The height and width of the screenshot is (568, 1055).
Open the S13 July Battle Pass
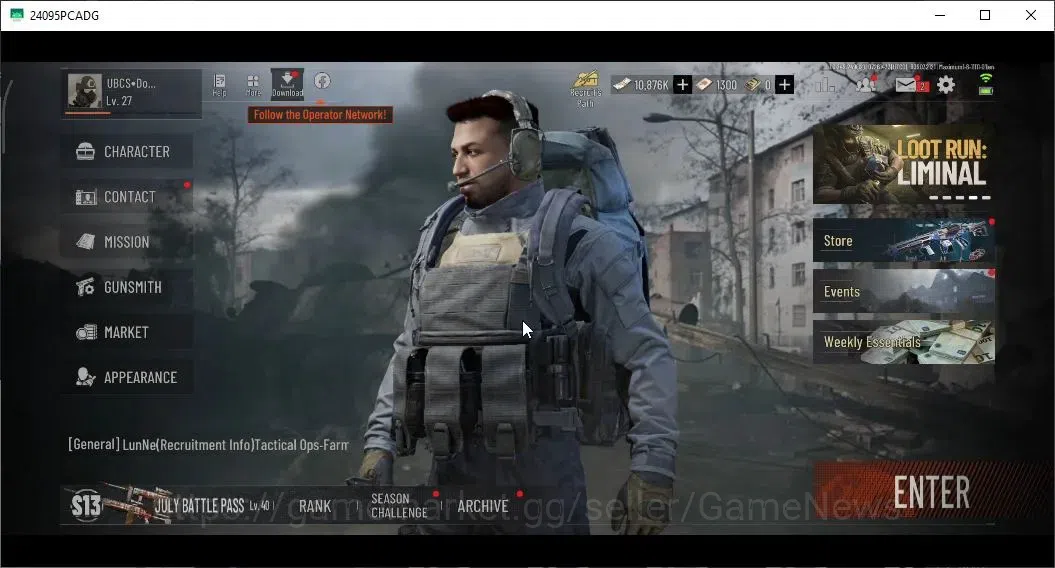pos(170,505)
